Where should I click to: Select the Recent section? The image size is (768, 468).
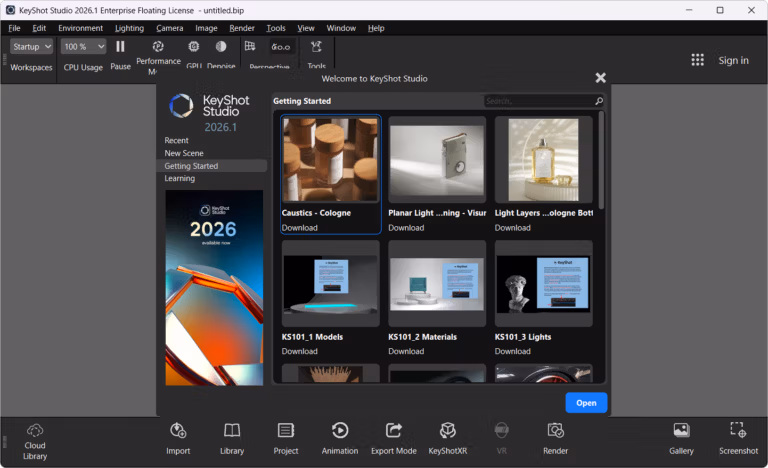pyautogui.click(x=212, y=140)
